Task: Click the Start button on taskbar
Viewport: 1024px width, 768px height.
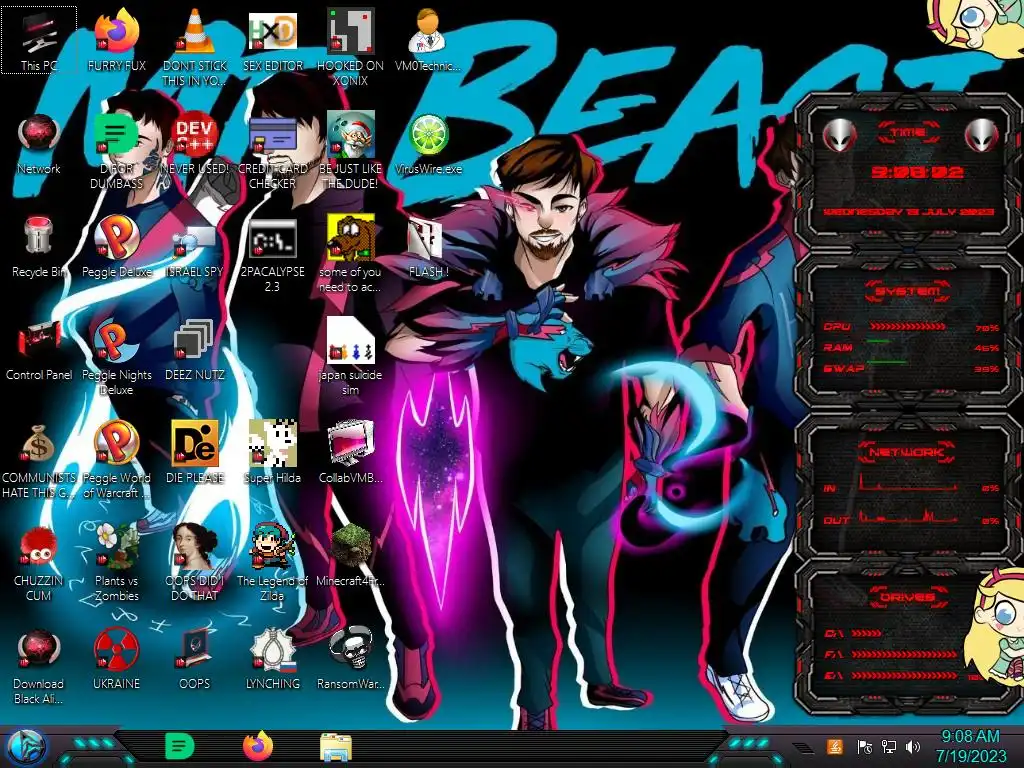Action: click(x=25, y=748)
